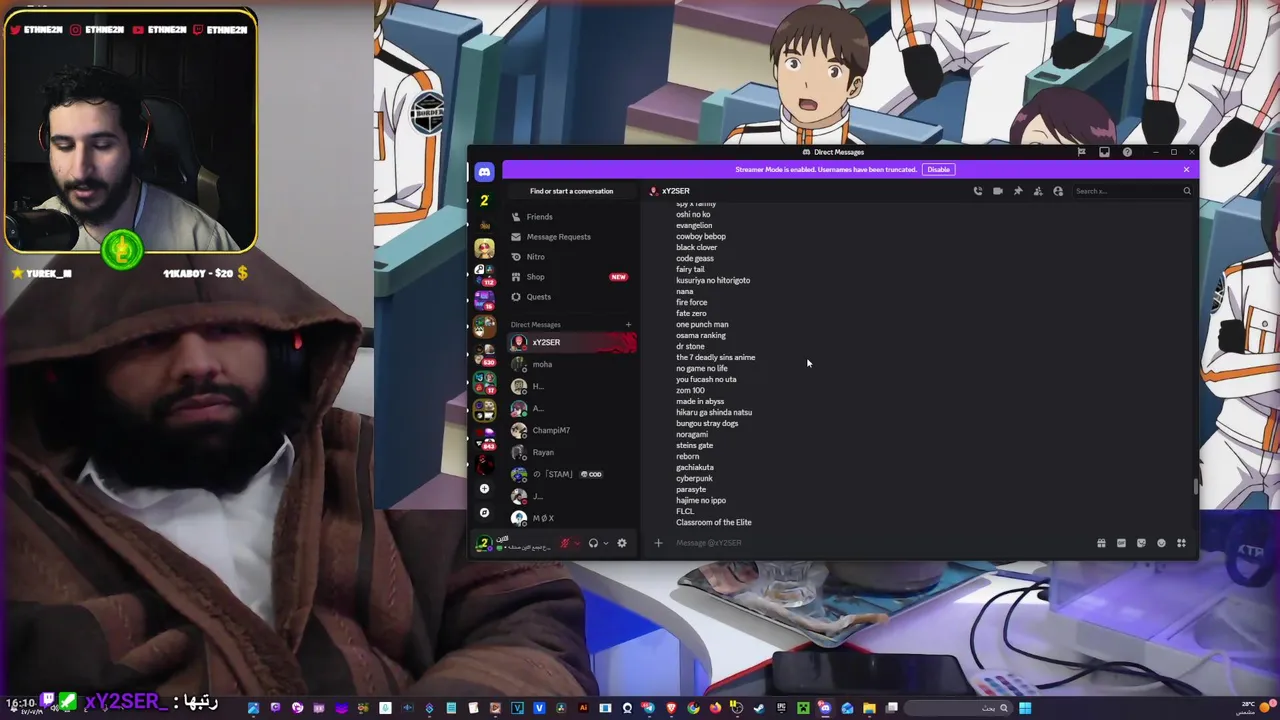The width and height of the screenshot is (1280, 720).
Task: Open the Windows Start button on taskbar
Action: point(1025,708)
